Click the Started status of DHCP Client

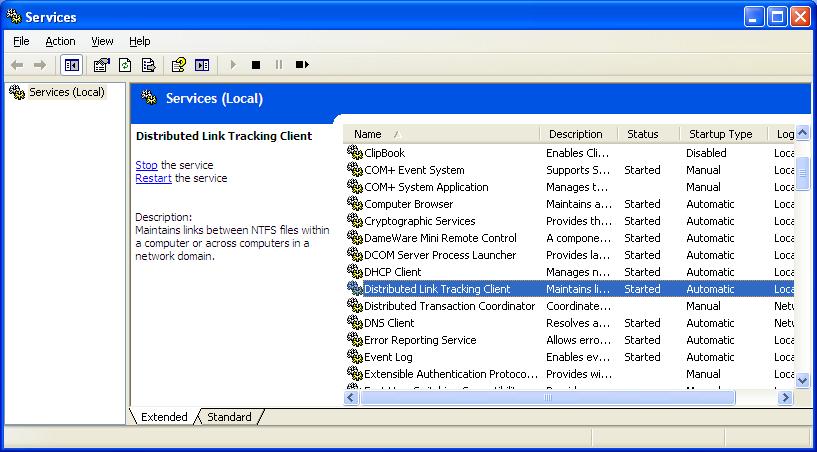[642, 272]
